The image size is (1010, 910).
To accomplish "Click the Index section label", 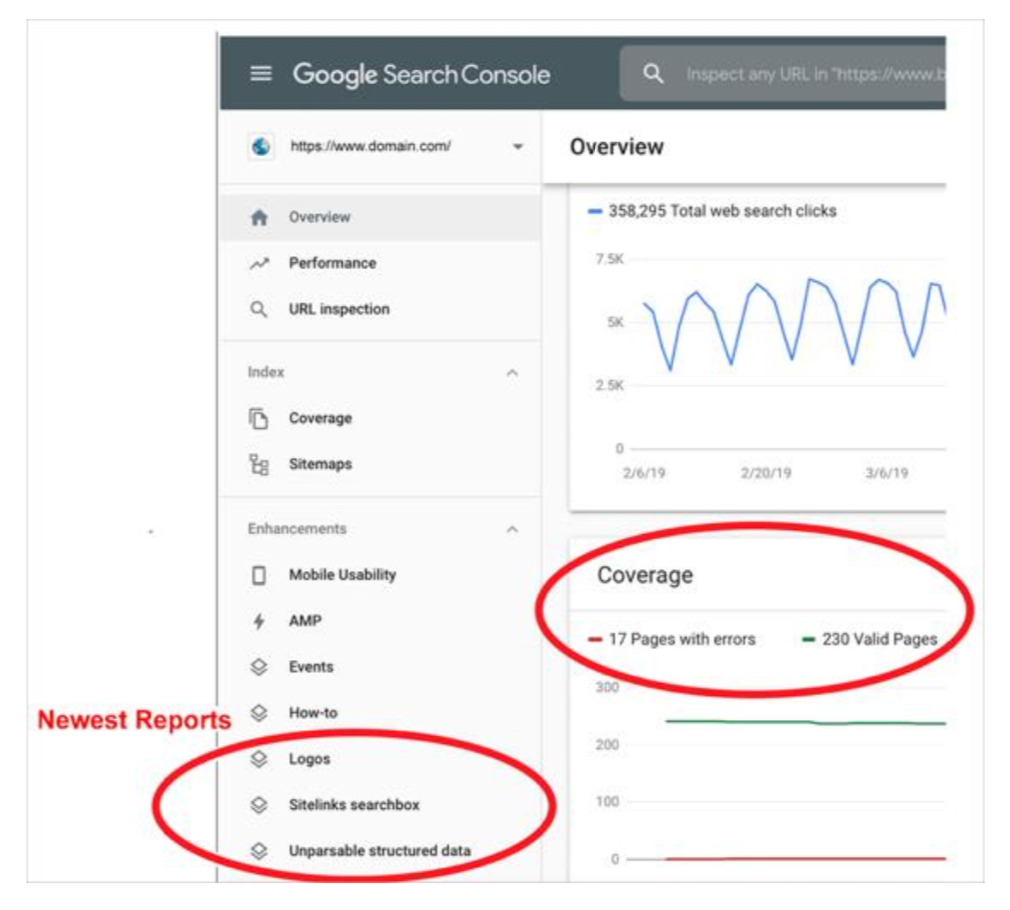I will [265, 372].
